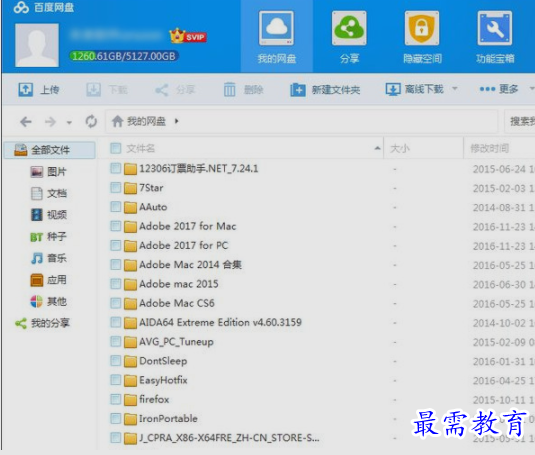Image resolution: width=535 pixels, height=455 pixels.
Task: Select the AIDA64 Extreme Edition v4.60.3159 name
Action: click(220, 322)
